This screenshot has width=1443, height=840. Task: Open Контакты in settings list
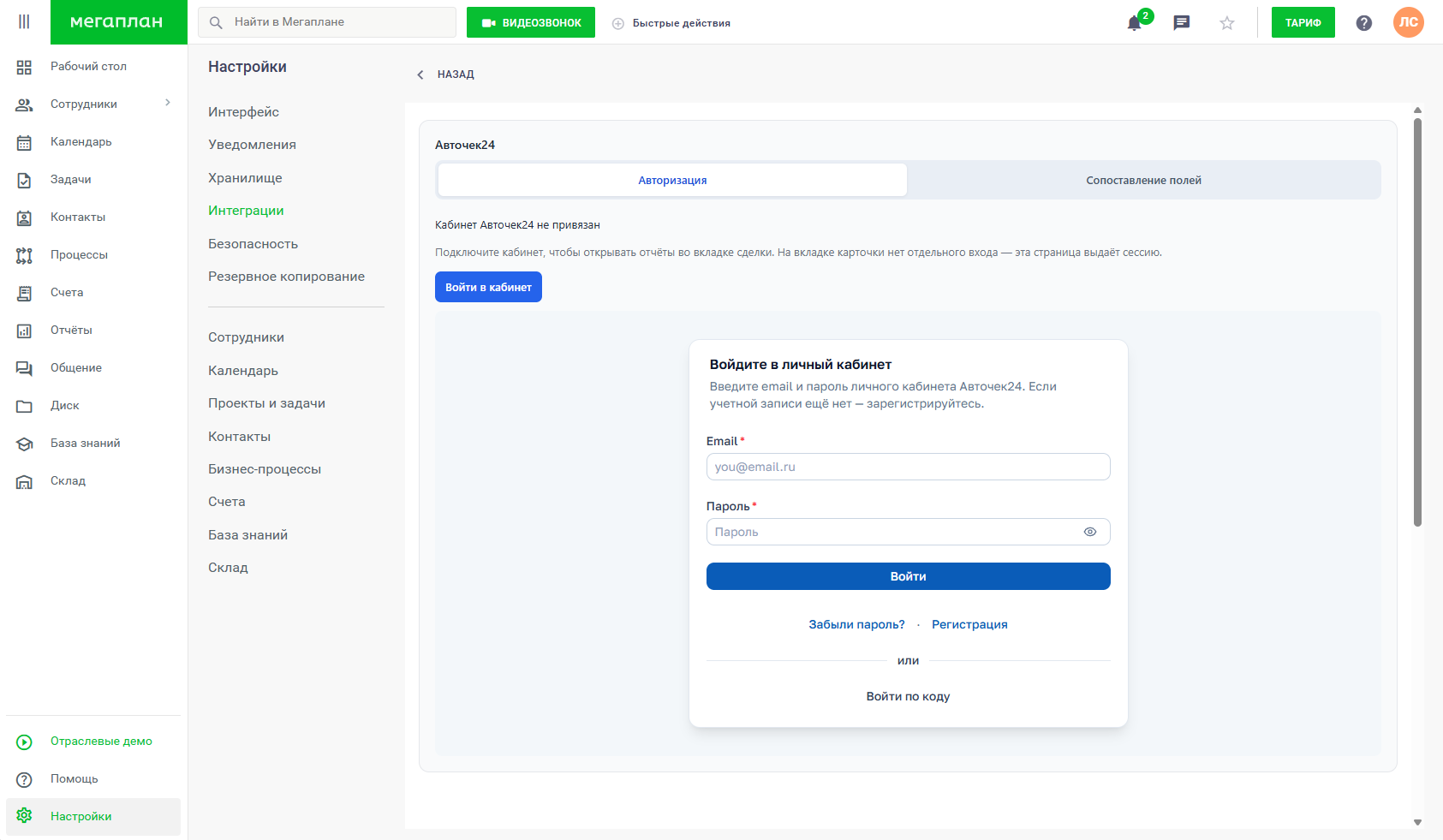pos(239,437)
